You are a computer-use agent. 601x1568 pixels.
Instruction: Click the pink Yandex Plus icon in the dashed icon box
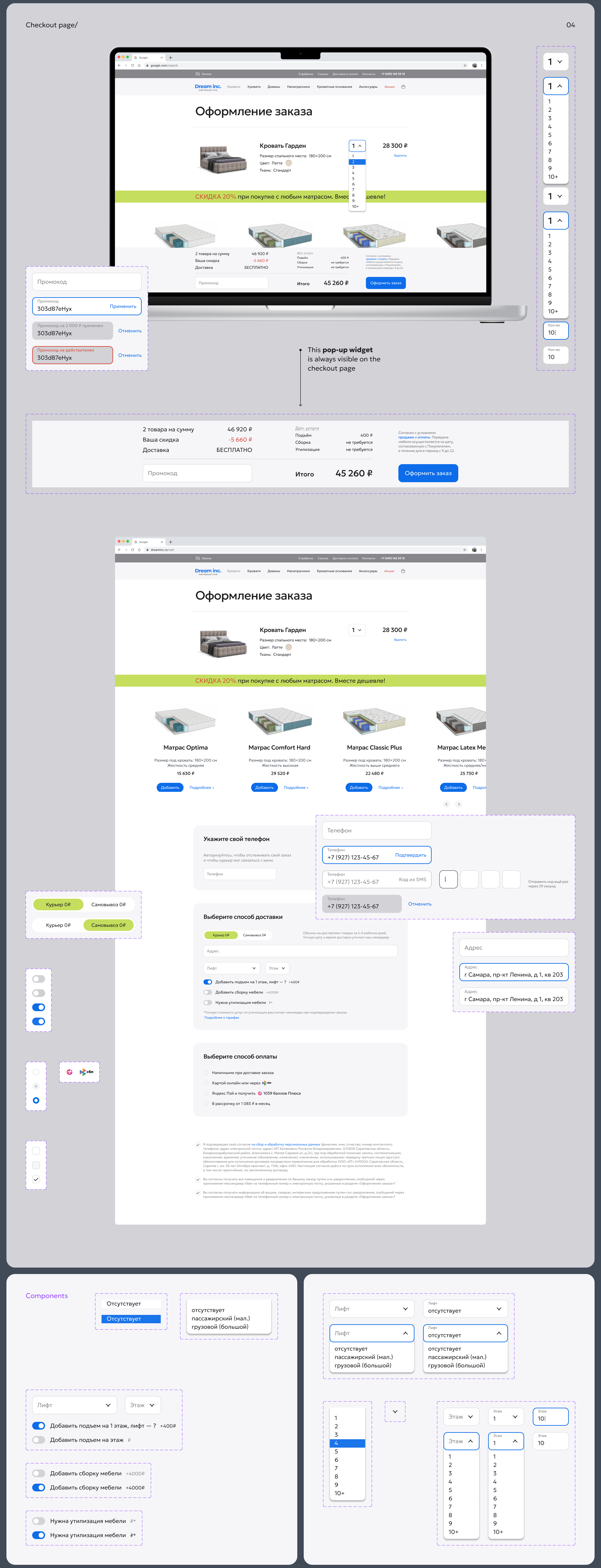[x=69, y=1072]
